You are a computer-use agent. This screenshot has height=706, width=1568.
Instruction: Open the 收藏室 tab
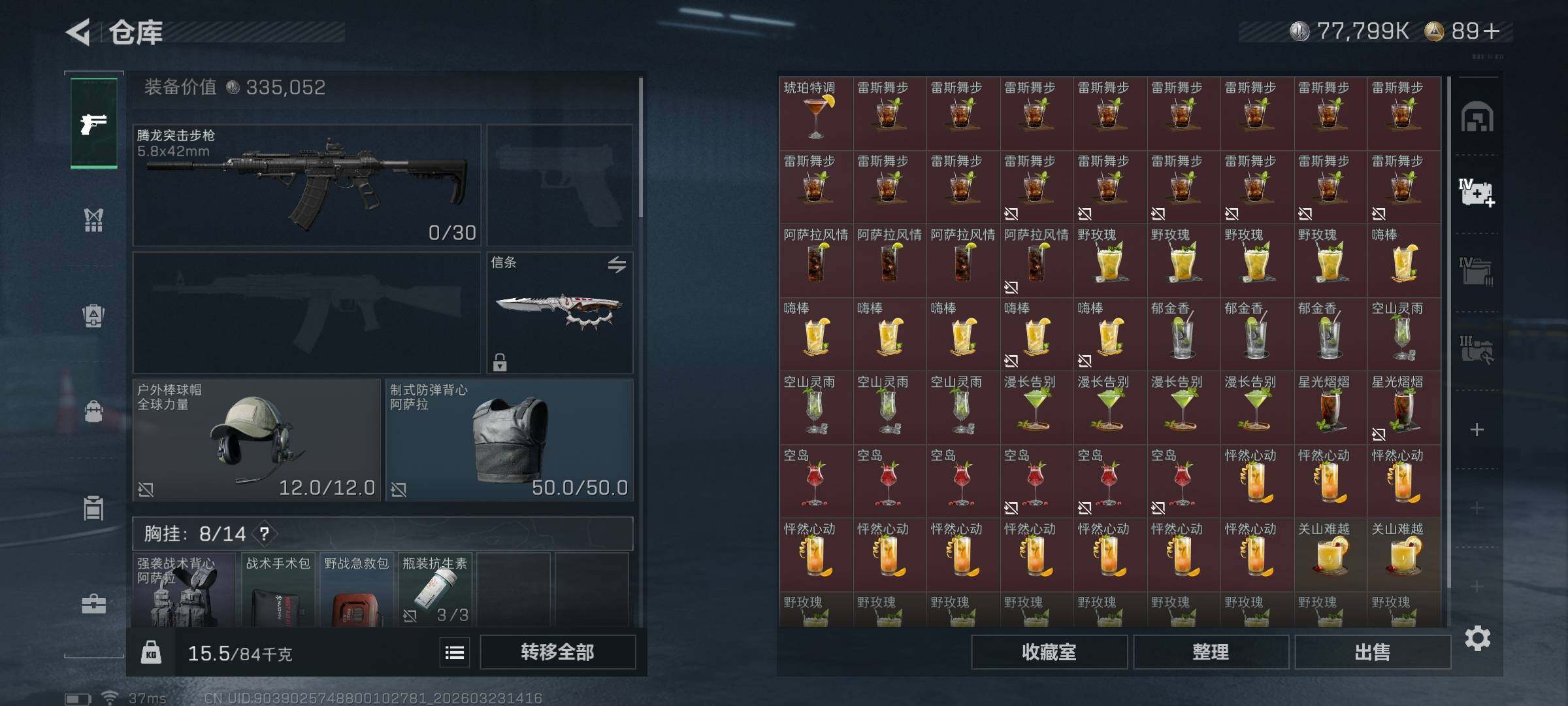coord(1049,652)
